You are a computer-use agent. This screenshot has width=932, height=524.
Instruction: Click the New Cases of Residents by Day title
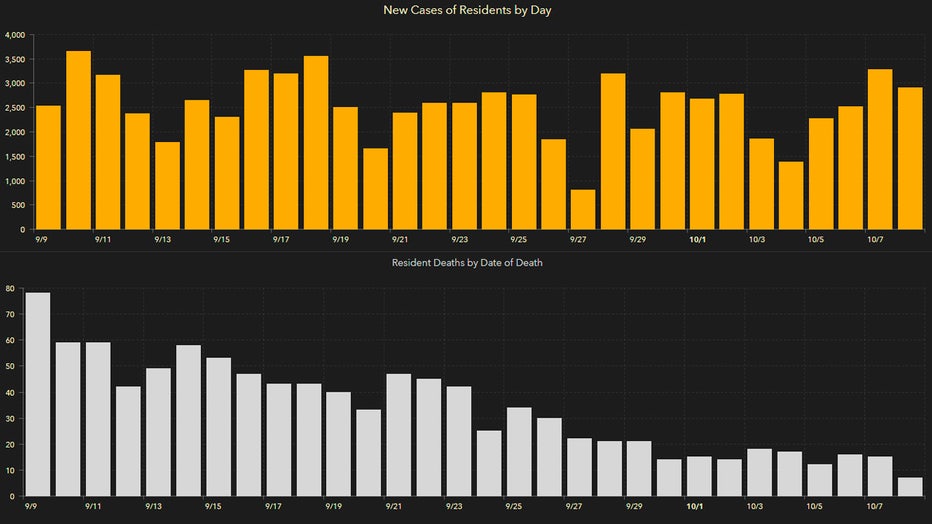465,10
